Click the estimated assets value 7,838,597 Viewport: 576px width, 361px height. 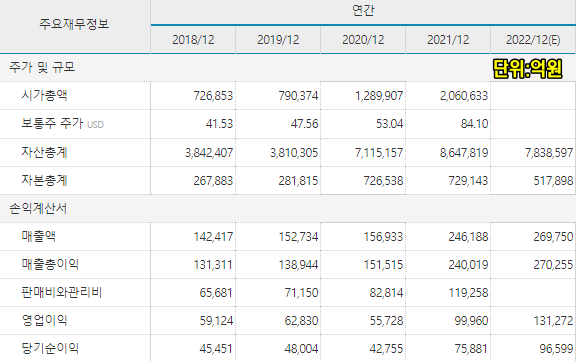click(549, 152)
